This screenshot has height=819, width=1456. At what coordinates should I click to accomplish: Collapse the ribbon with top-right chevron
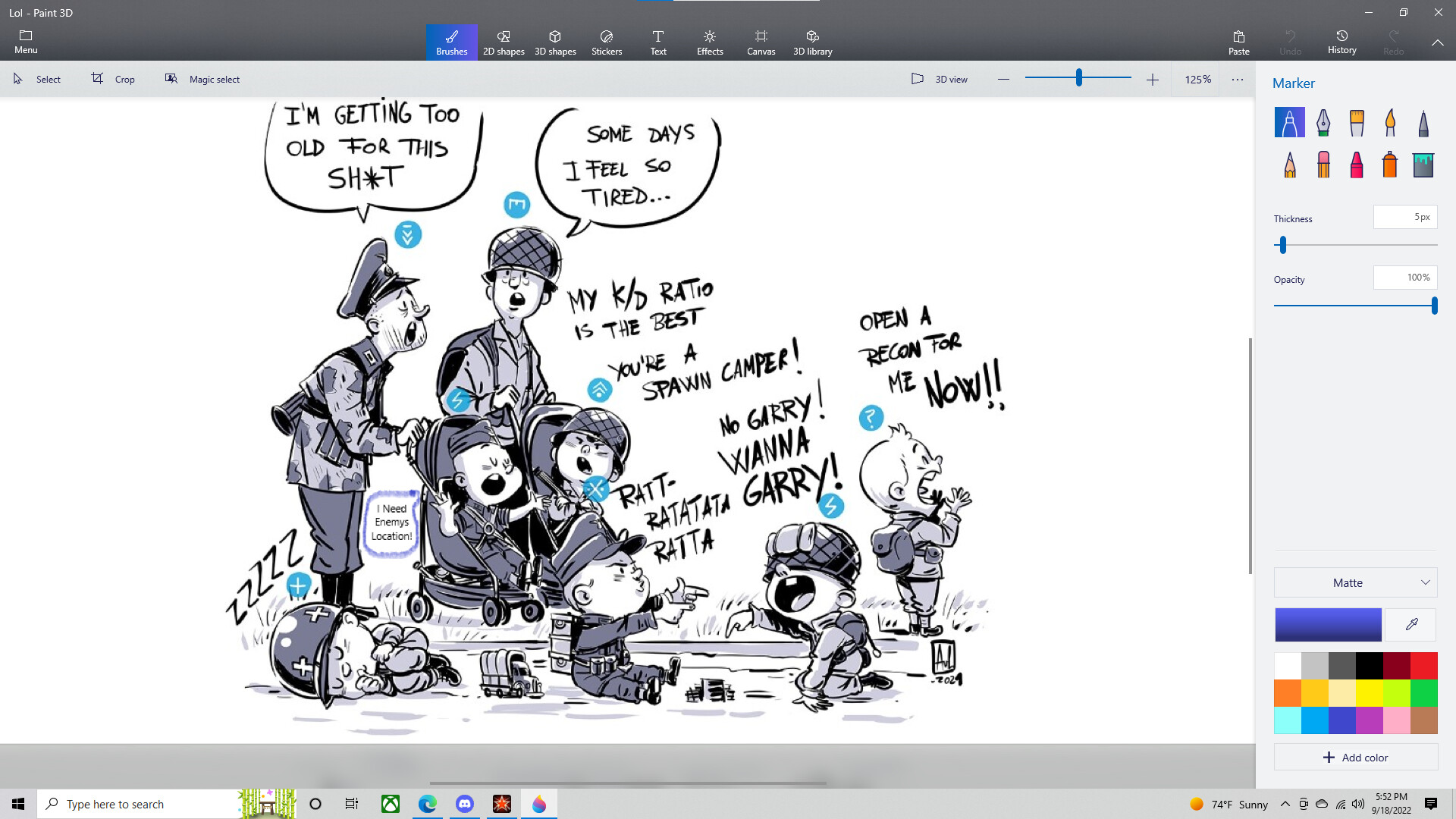click(1437, 43)
